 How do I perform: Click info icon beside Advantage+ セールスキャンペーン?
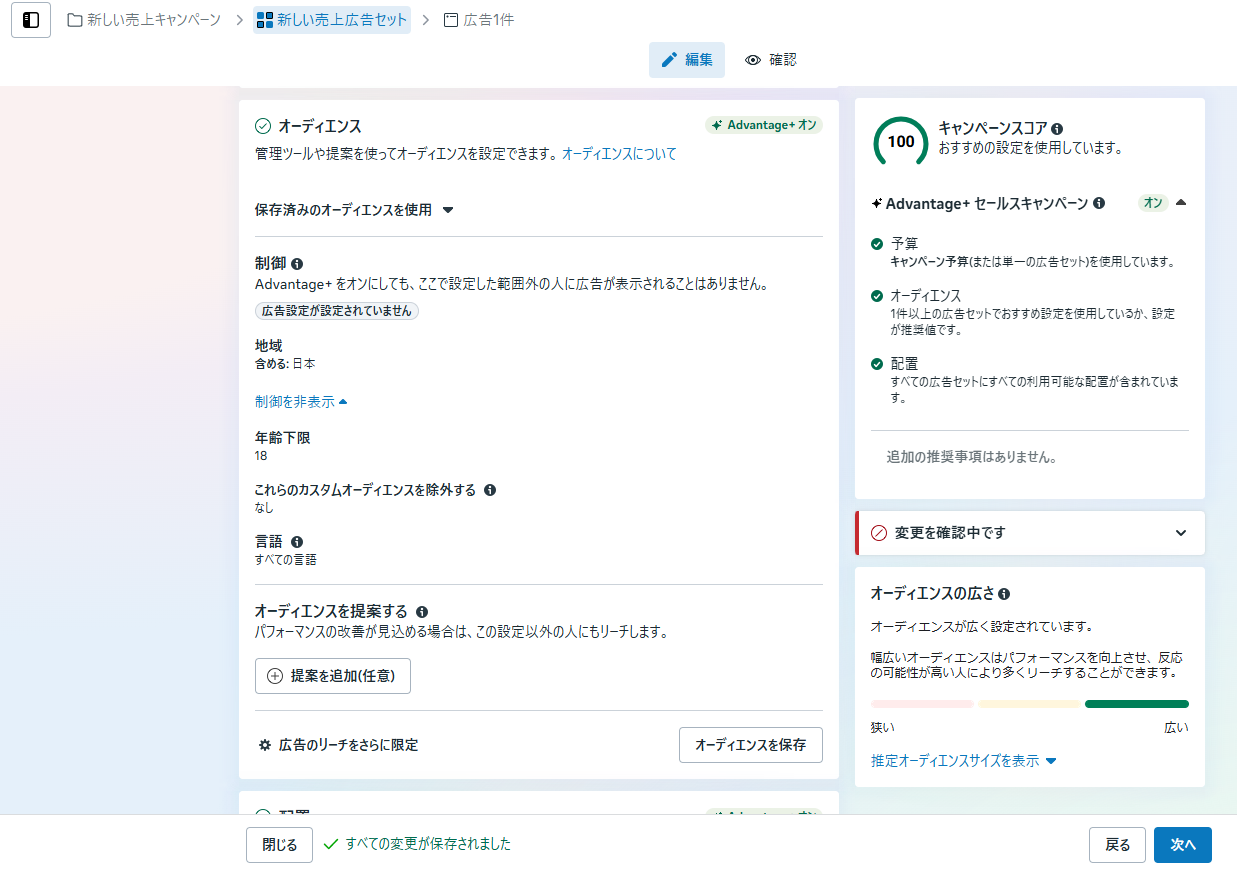[1099, 203]
